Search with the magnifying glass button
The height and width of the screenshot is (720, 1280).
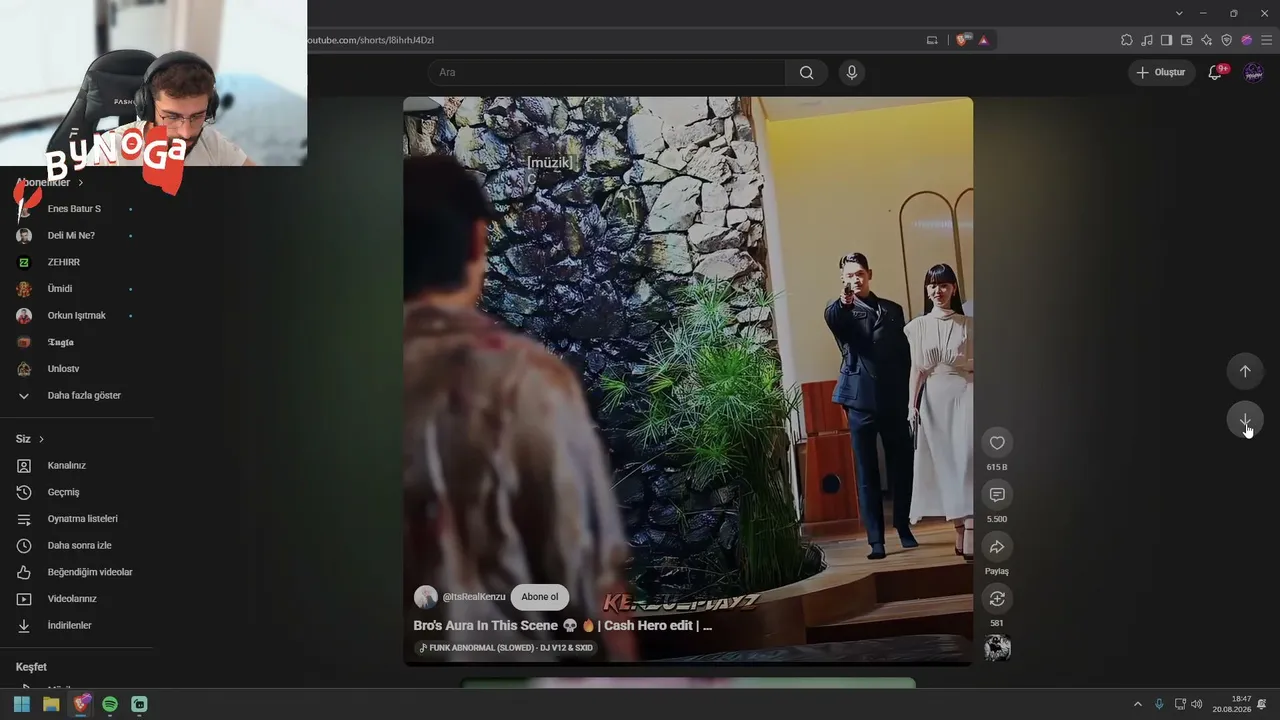806,72
